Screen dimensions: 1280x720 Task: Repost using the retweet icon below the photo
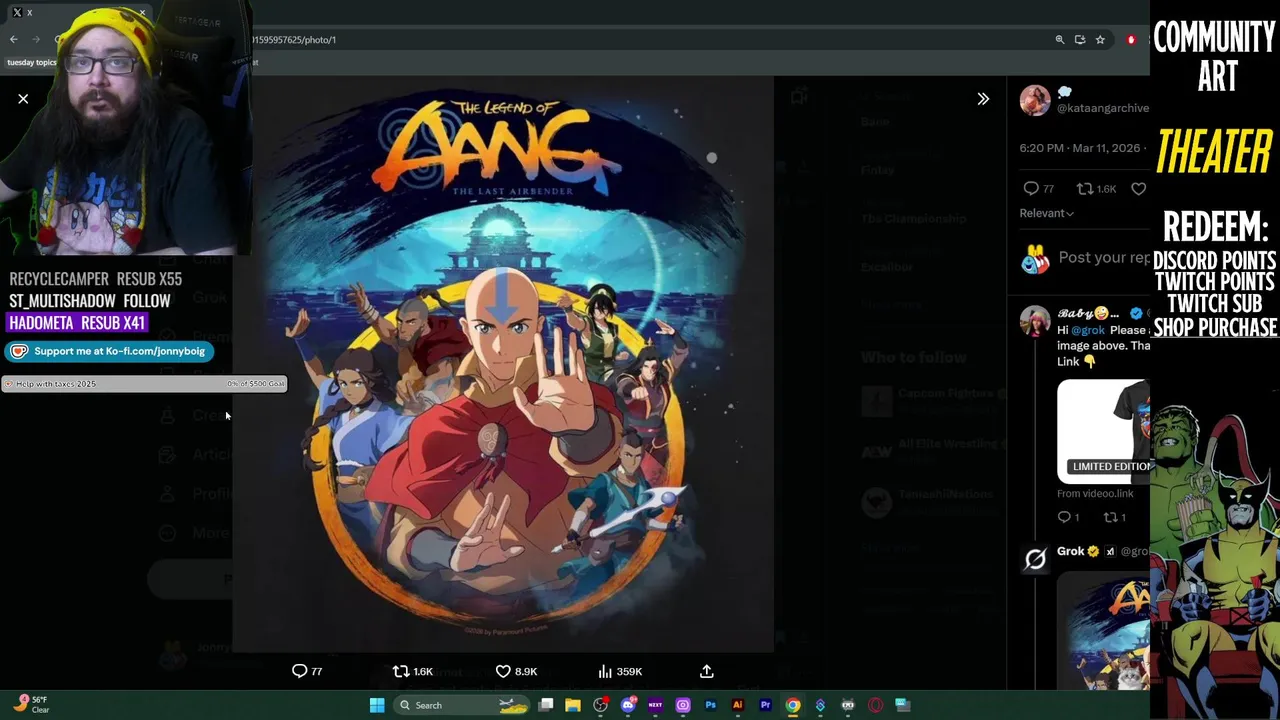(x=401, y=671)
